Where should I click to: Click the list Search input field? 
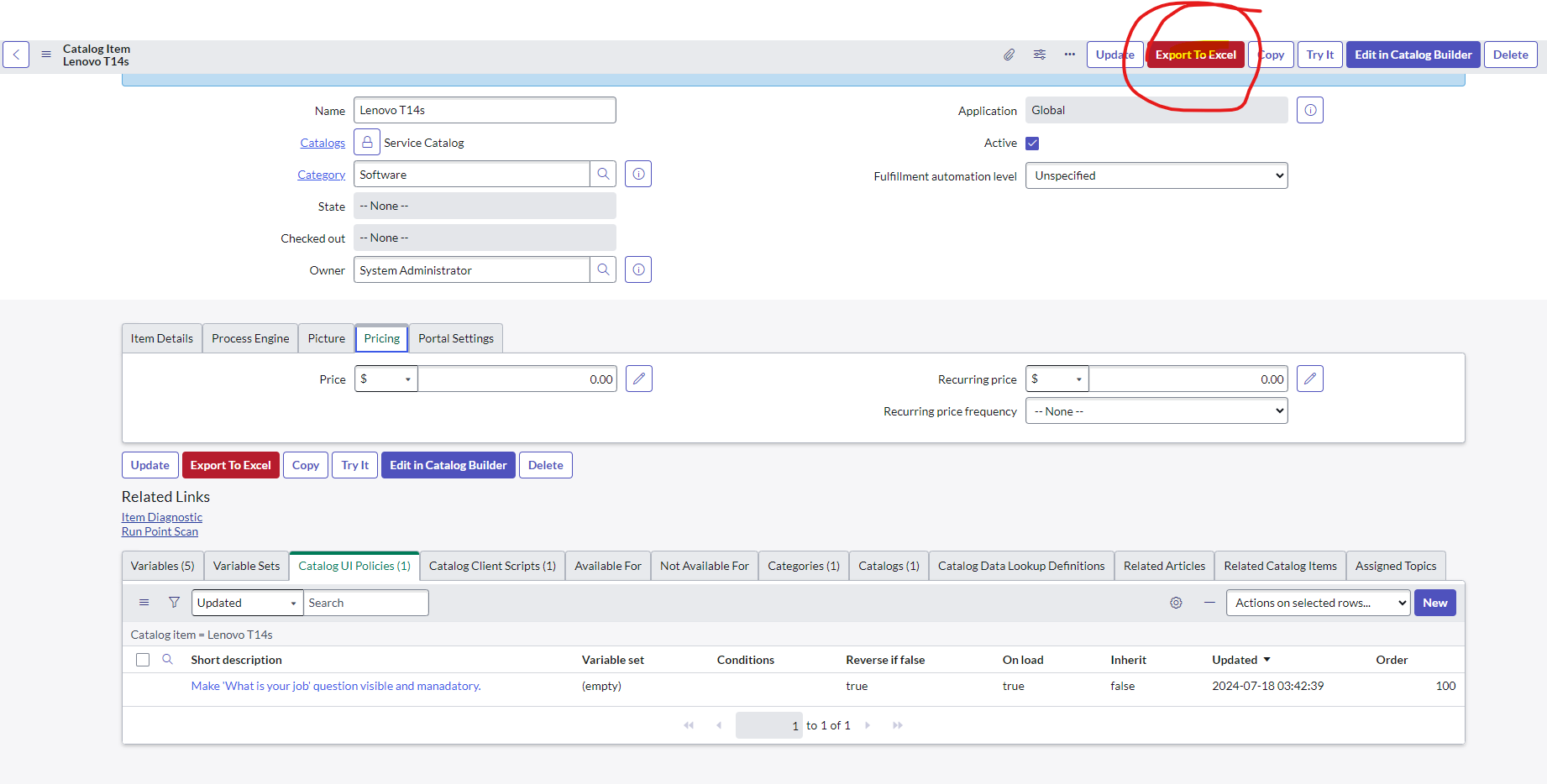366,603
